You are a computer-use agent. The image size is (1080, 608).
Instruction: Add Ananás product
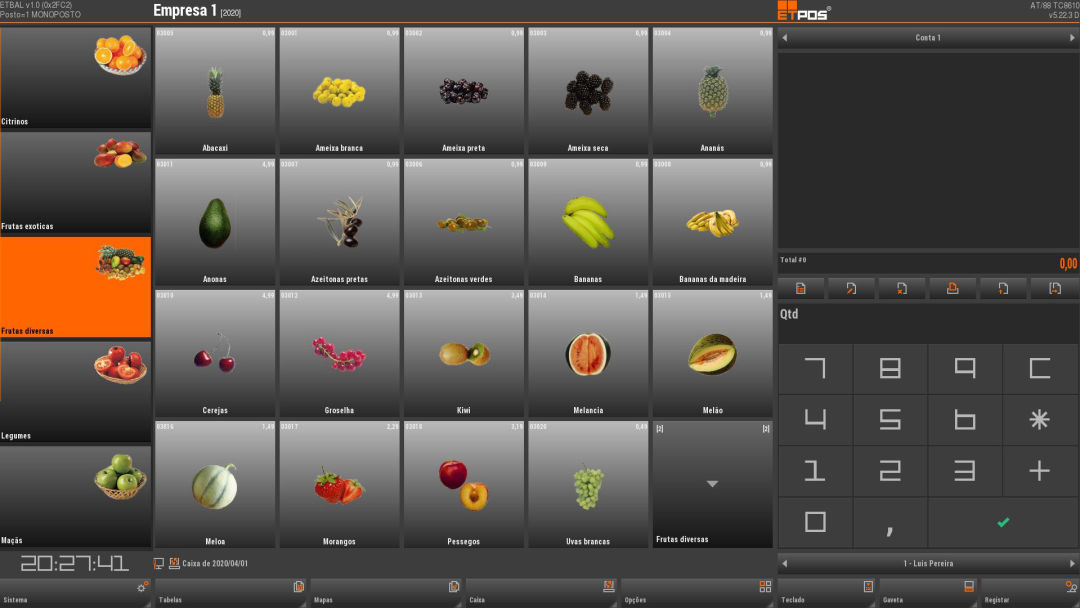(x=712, y=91)
